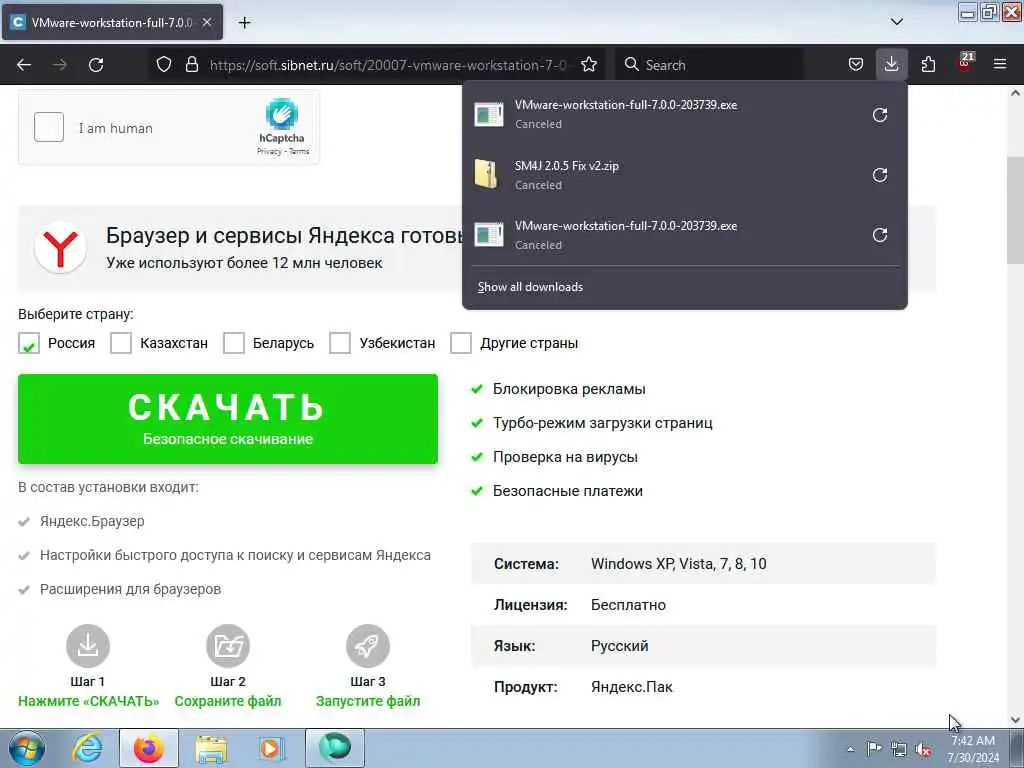This screenshot has height=768, width=1024.
Task: Click Запустите файл step link
Action: [368, 701]
